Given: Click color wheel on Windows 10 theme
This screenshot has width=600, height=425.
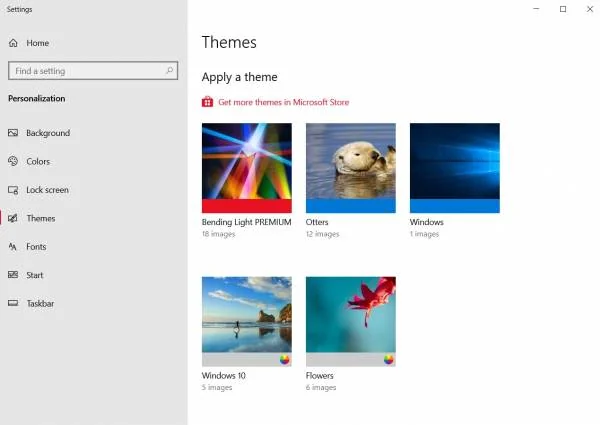Looking at the screenshot, I should [284, 359].
